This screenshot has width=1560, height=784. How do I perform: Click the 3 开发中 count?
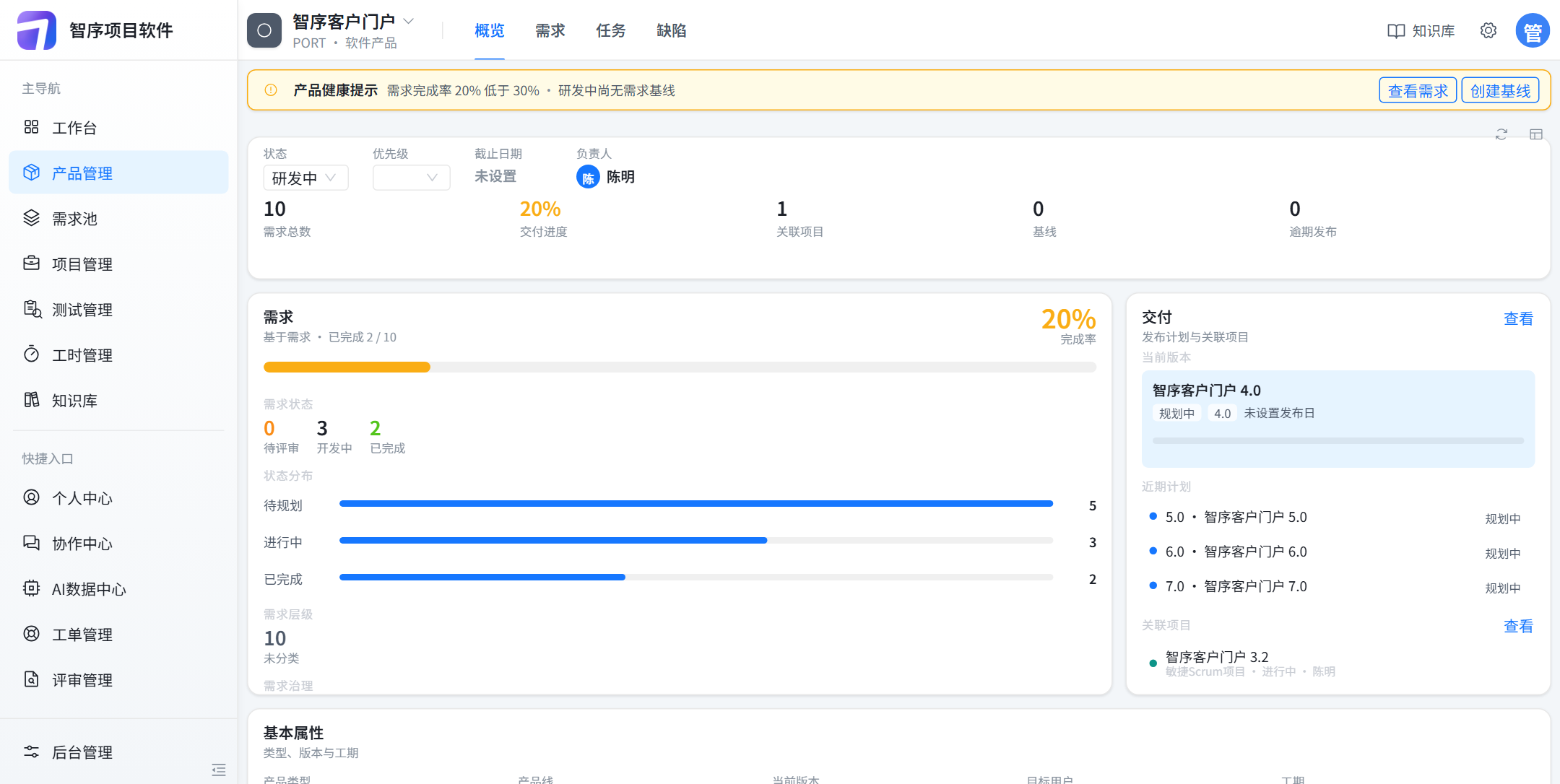pyautogui.click(x=334, y=437)
